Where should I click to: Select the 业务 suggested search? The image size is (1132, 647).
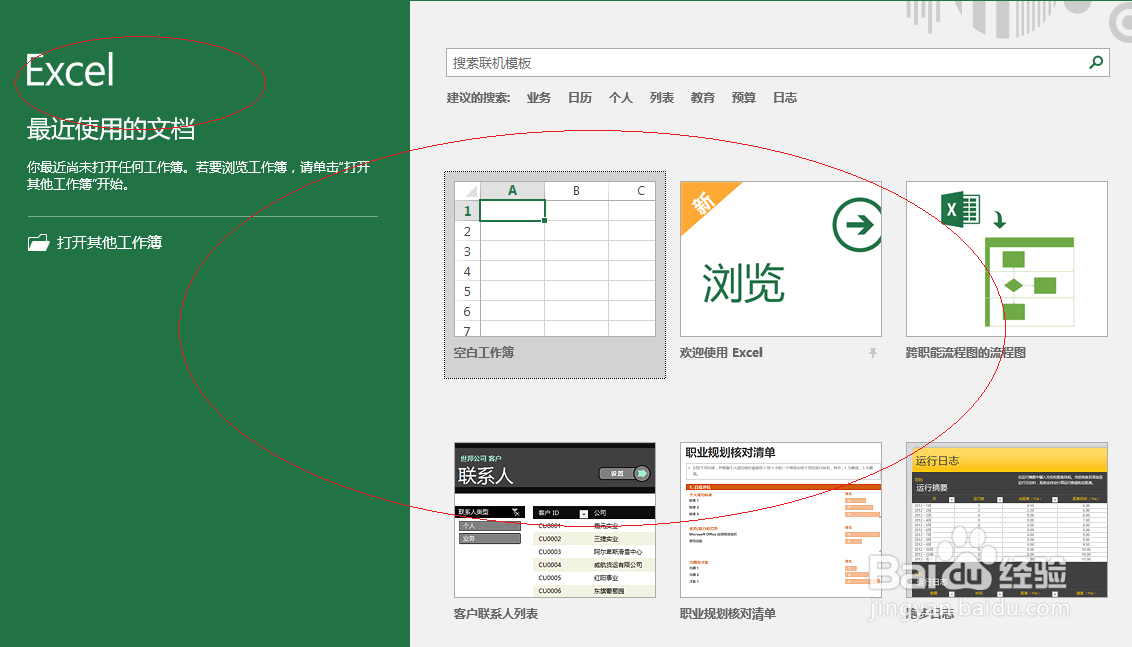539,97
